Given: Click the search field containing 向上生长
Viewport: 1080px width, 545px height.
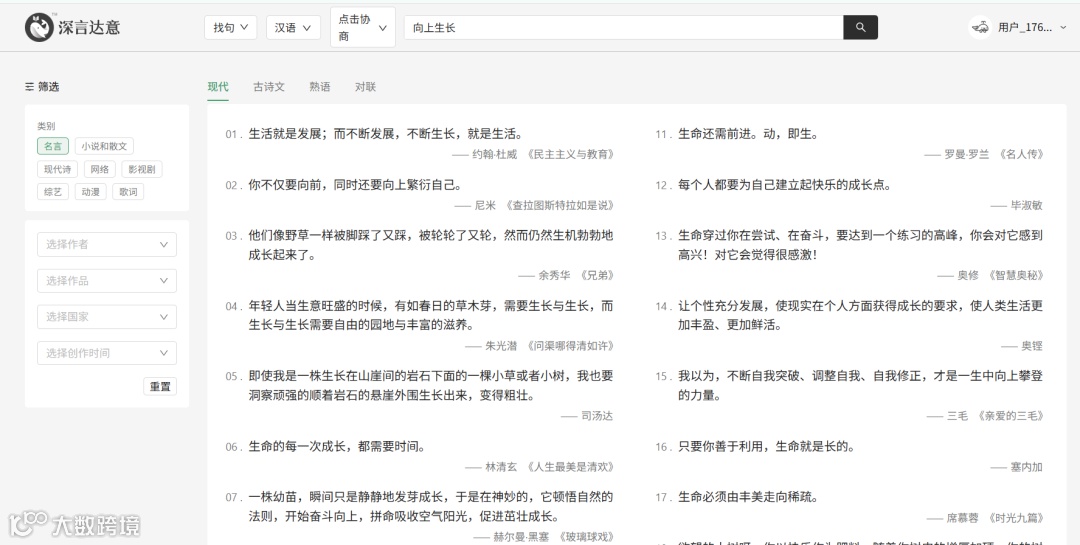Looking at the screenshot, I should tap(623, 28).
